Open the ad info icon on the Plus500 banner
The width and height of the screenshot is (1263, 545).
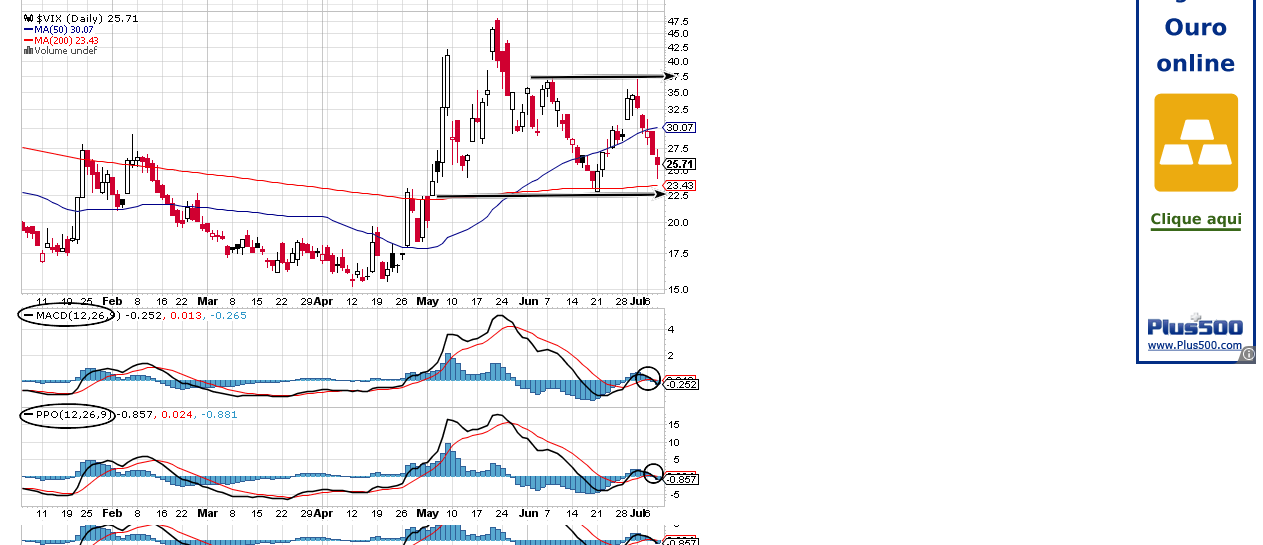coord(1249,354)
